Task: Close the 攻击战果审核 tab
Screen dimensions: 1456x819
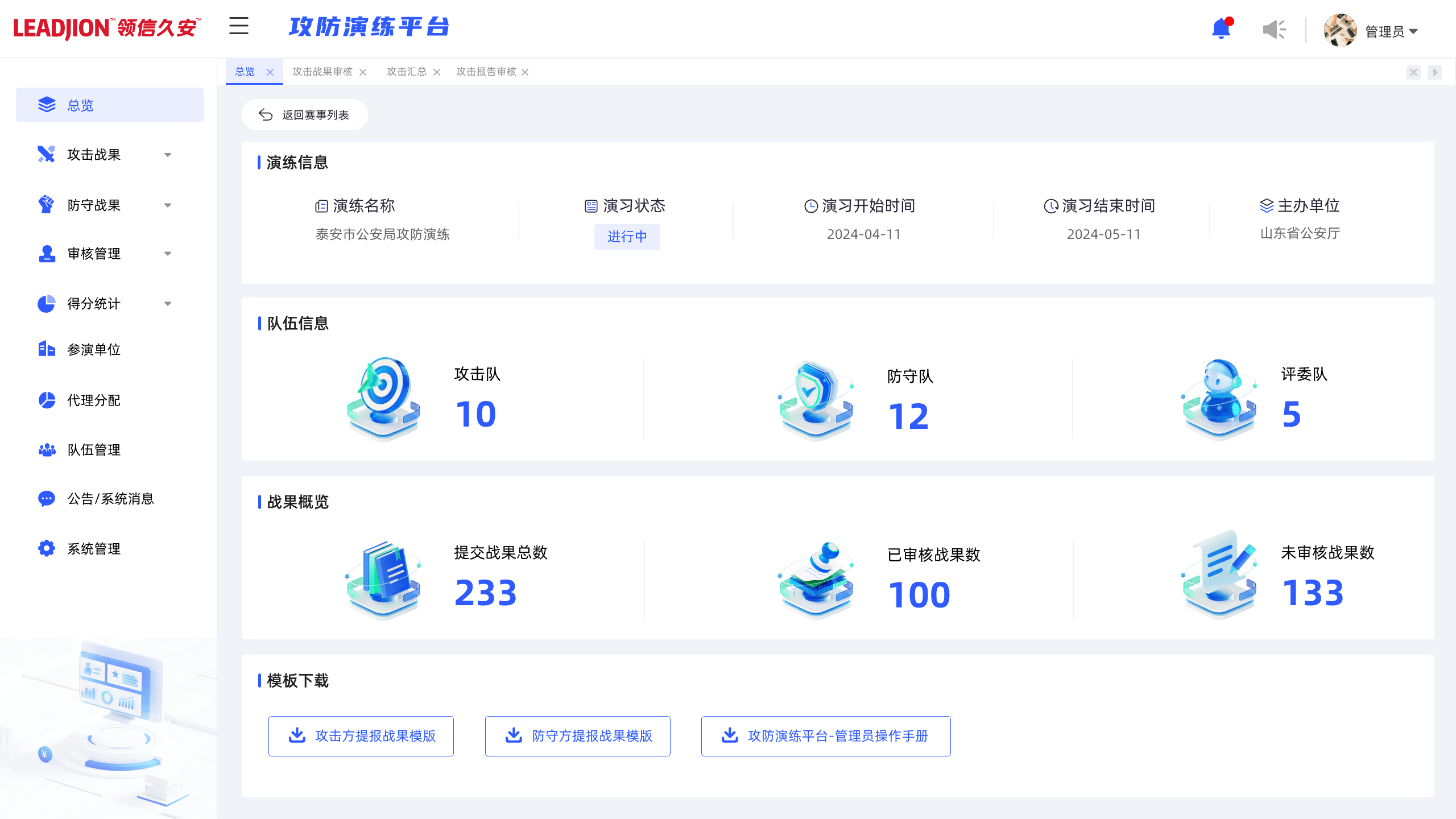Action: (363, 72)
